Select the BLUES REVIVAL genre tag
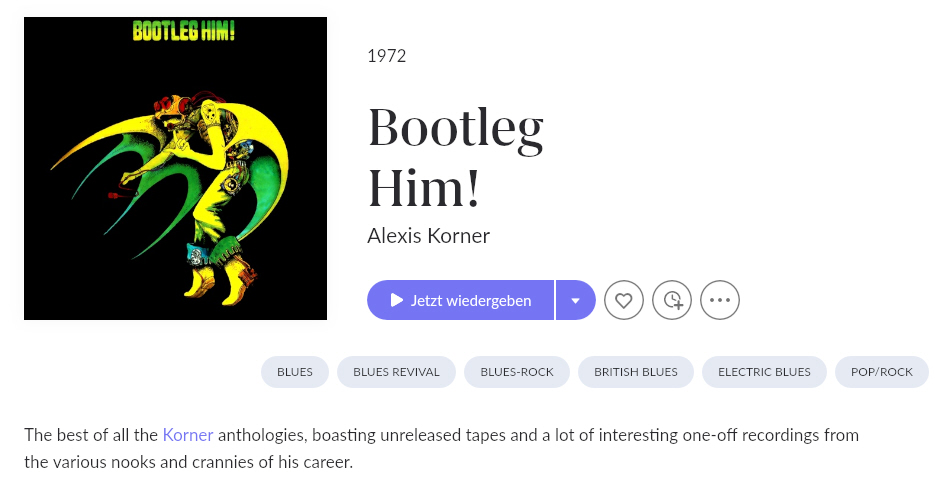This screenshot has width=935, height=499. (x=396, y=372)
